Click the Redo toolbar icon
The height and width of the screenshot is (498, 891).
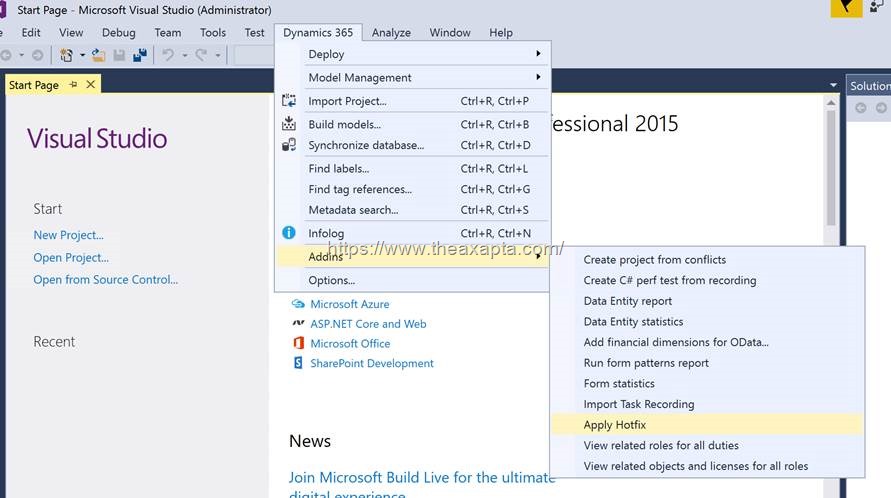click(x=201, y=55)
